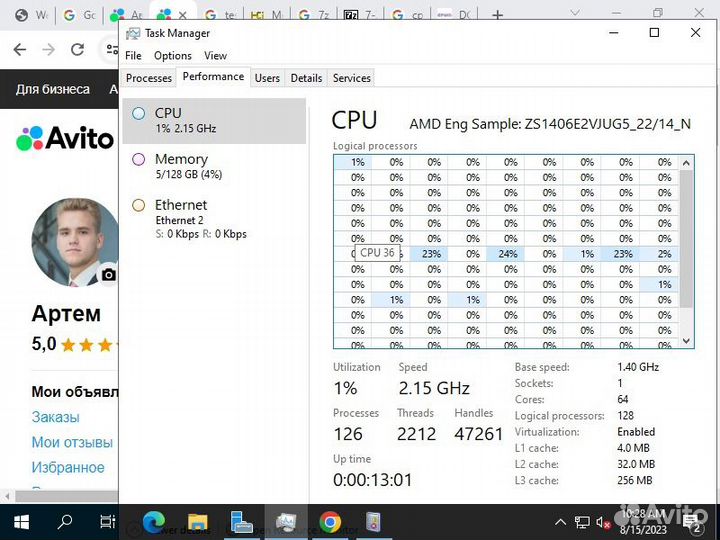The width and height of the screenshot is (720, 540).
Task: Click the browser forward arrow
Action: (48, 49)
